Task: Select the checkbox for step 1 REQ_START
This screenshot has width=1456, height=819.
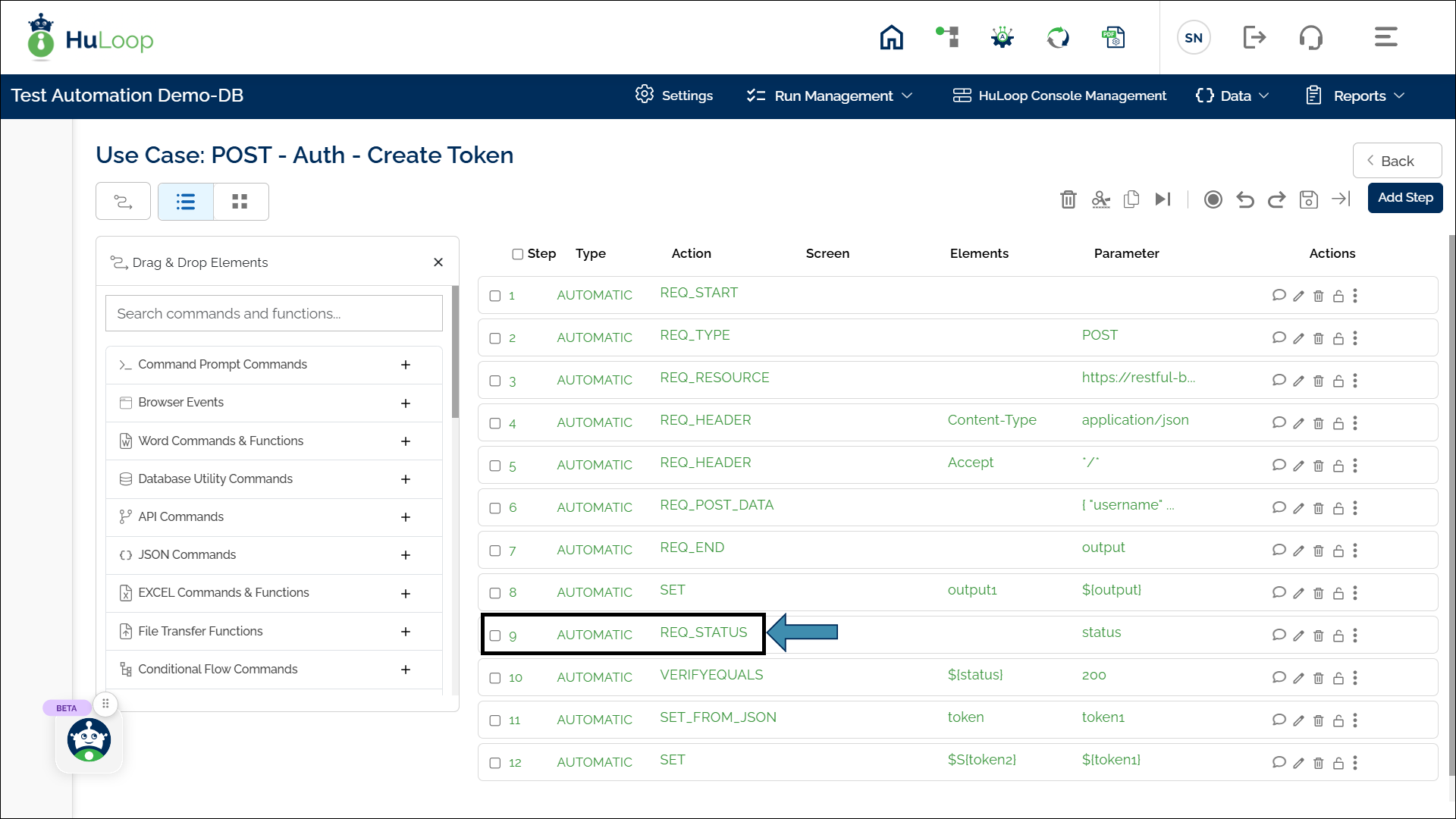Action: 495,296
